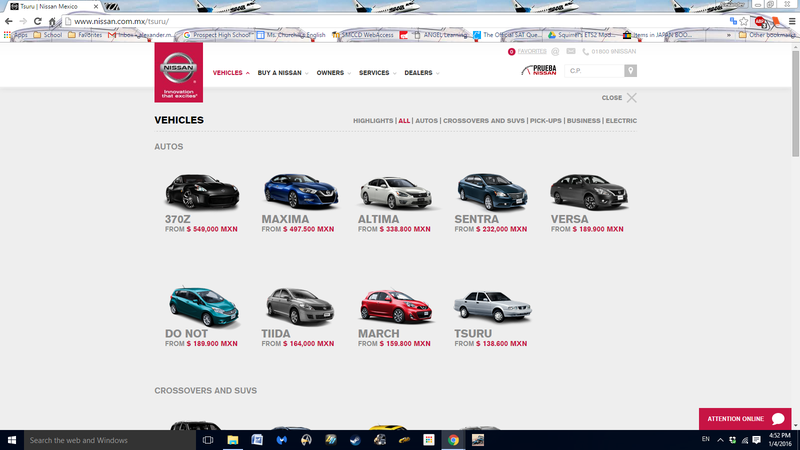Open the Attention Online chat bubble
Viewport: 800px width, 450px height.
778,419
